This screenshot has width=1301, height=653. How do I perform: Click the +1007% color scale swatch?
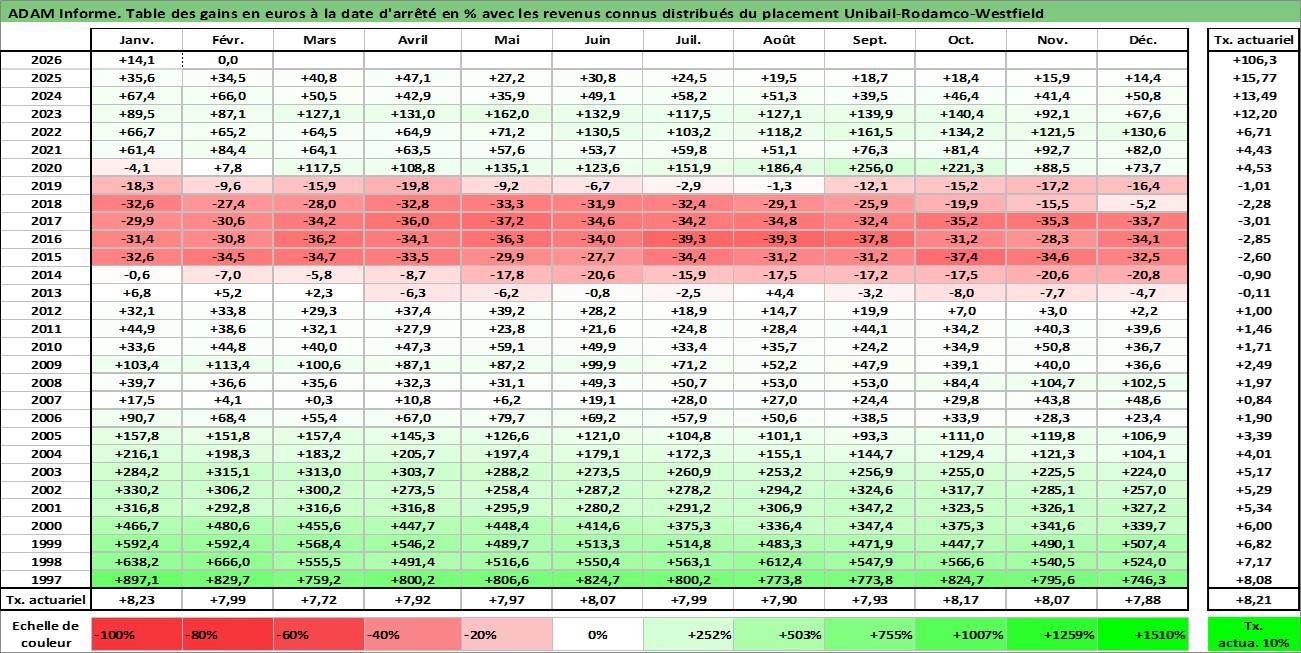click(x=960, y=634)
